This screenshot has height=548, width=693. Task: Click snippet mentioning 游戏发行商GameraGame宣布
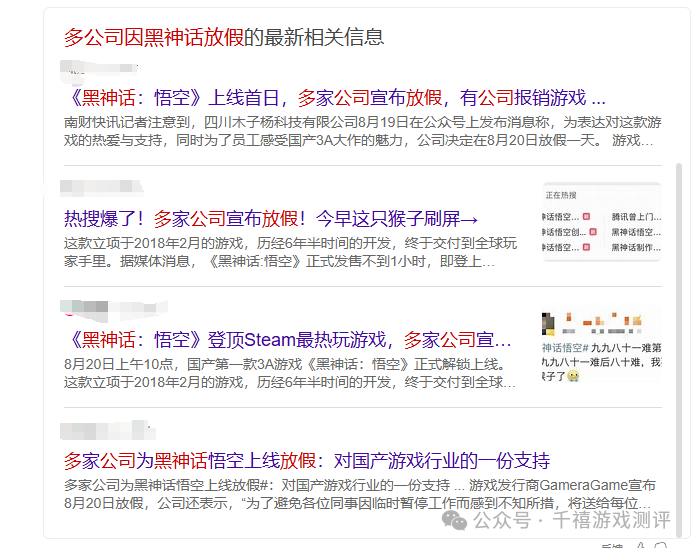click(360, 494)
